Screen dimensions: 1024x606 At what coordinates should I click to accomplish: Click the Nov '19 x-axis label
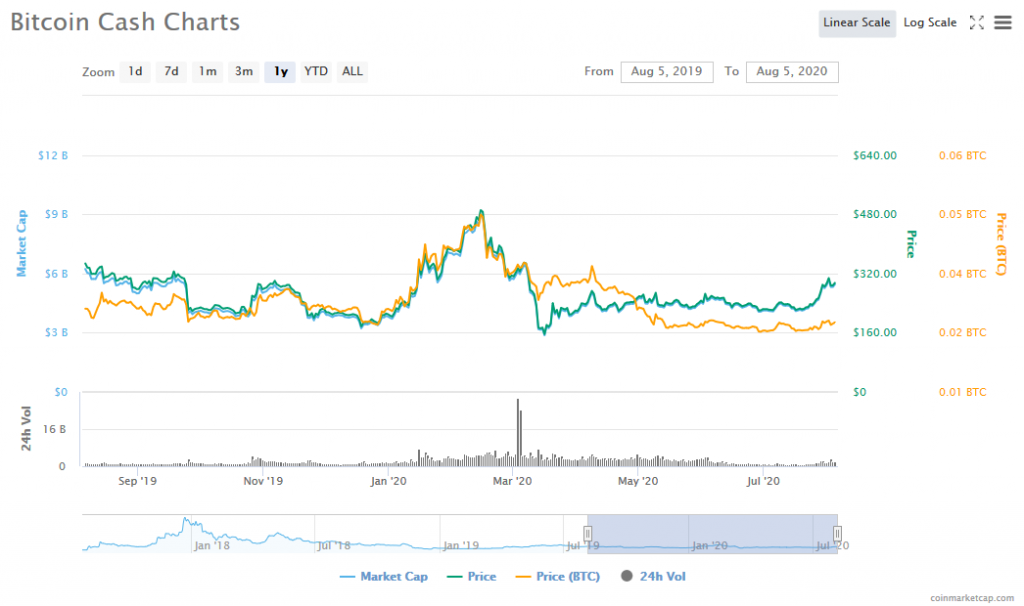[263, 481]
